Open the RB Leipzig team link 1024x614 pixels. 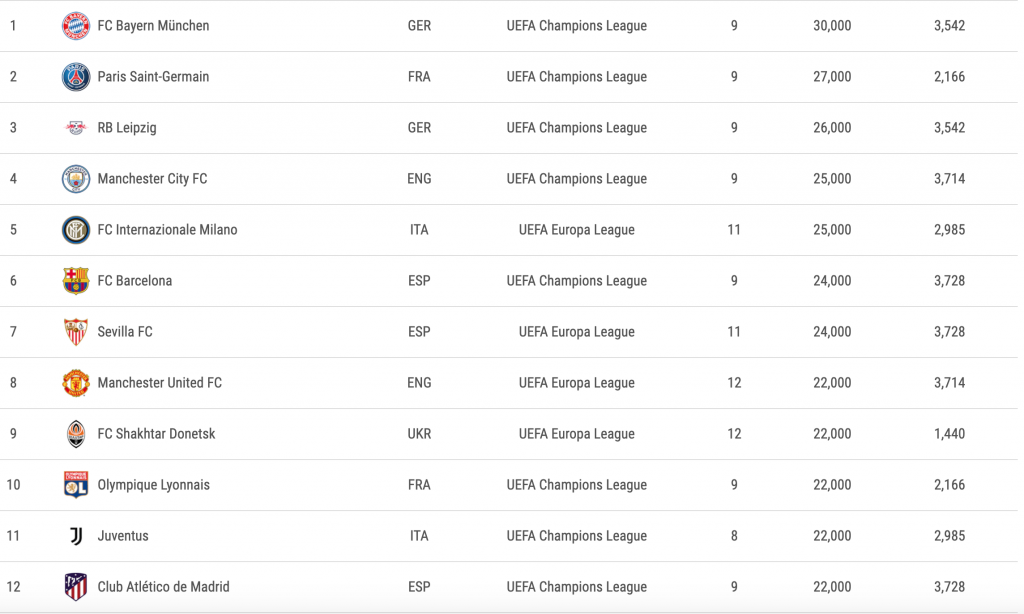[x=127, y=128]
